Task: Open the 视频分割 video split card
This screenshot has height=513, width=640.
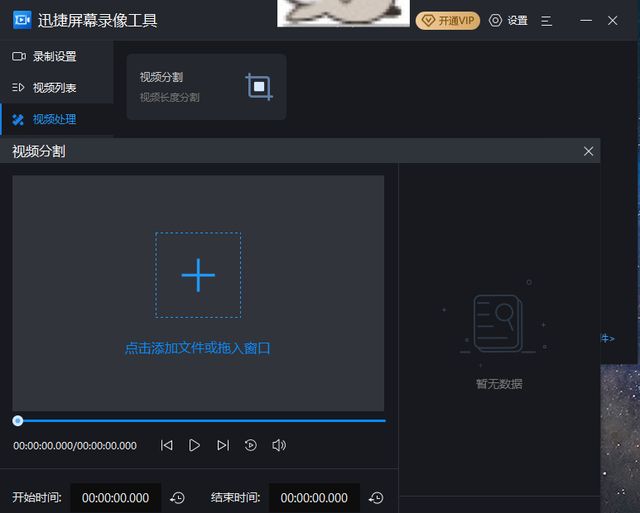Action: click(x=206, y=87)
